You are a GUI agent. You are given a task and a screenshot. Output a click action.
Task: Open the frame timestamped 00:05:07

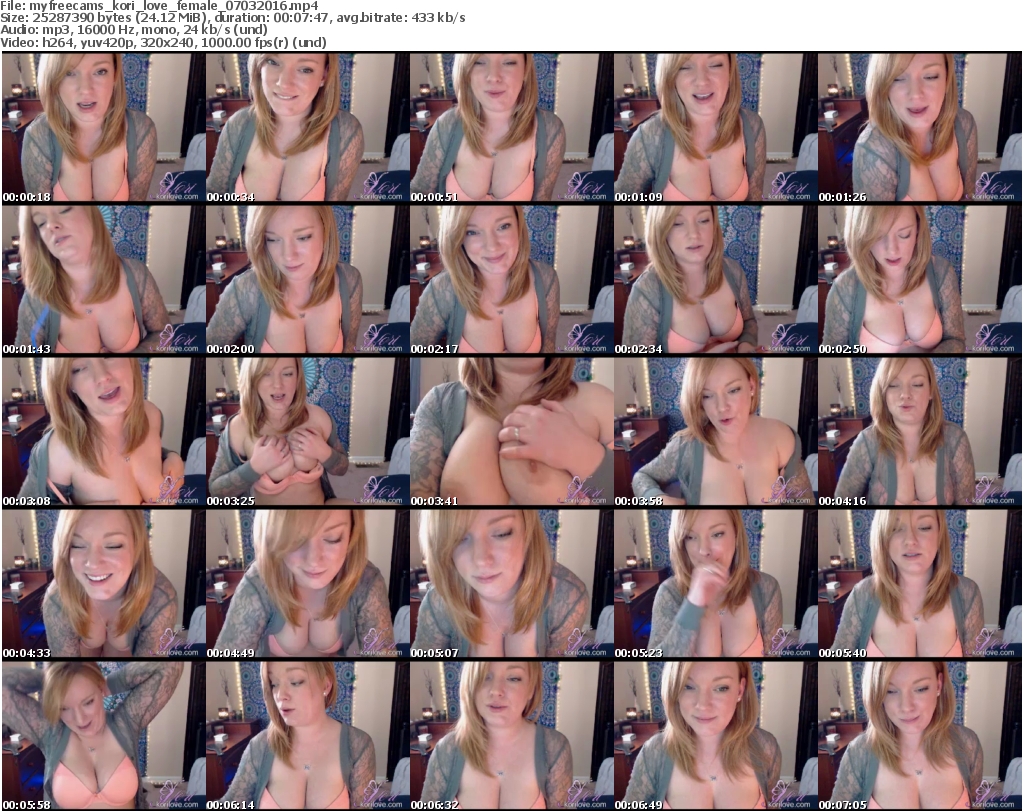point(510,583)
